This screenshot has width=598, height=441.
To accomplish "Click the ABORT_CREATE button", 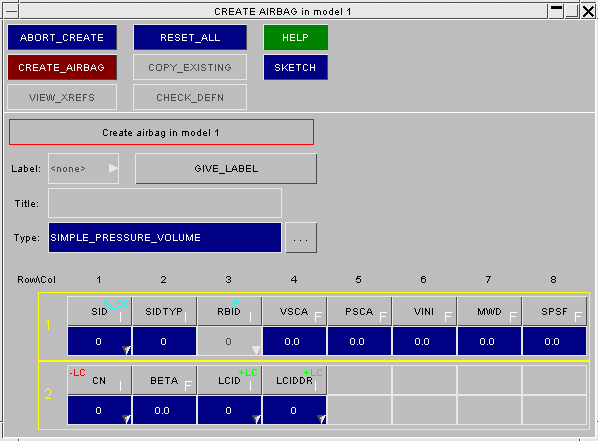I will pyautogui.click(x=62, y=37).
